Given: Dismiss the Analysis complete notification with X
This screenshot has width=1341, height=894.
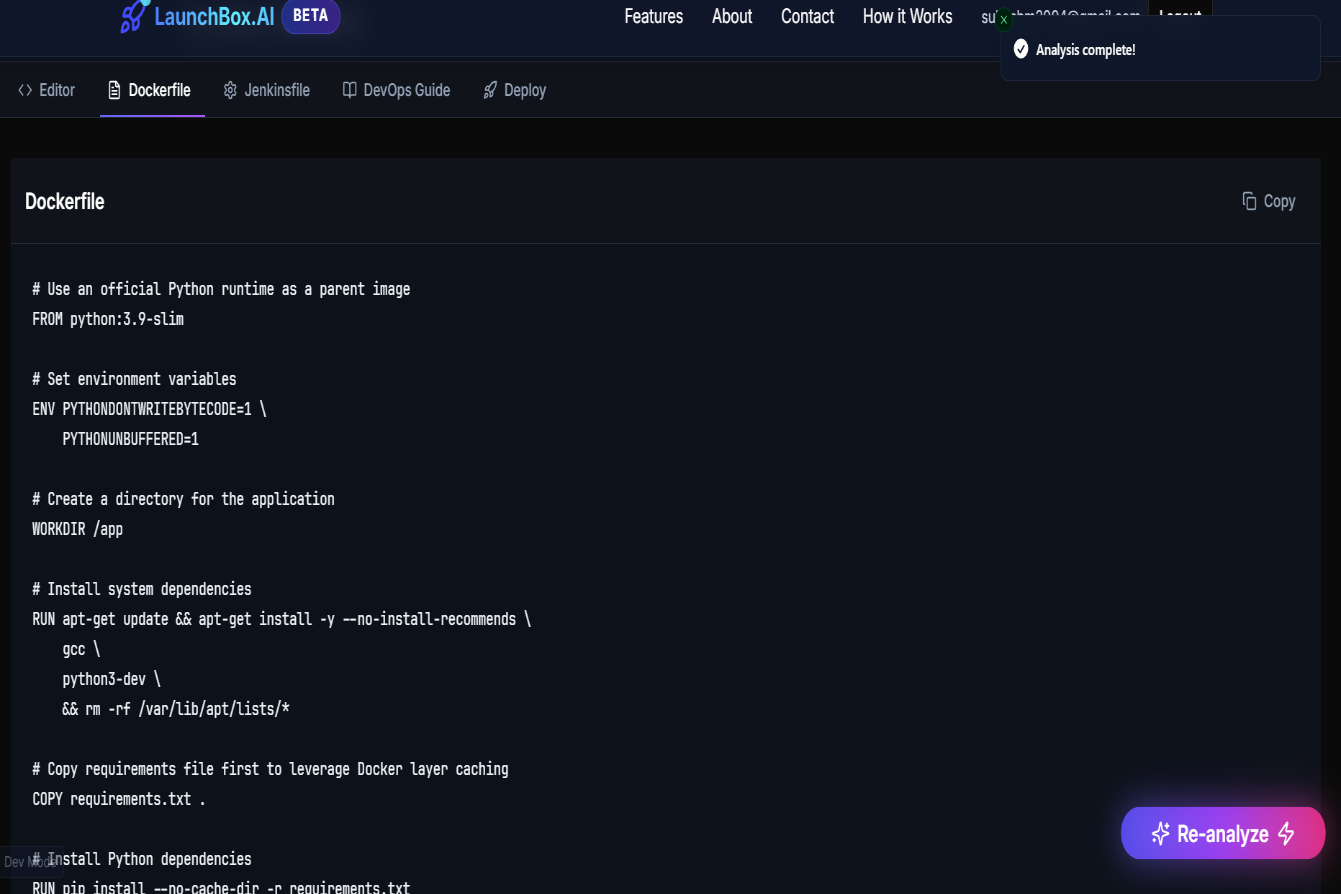Looking at the screenshot, I should [x=1004, y=20].
